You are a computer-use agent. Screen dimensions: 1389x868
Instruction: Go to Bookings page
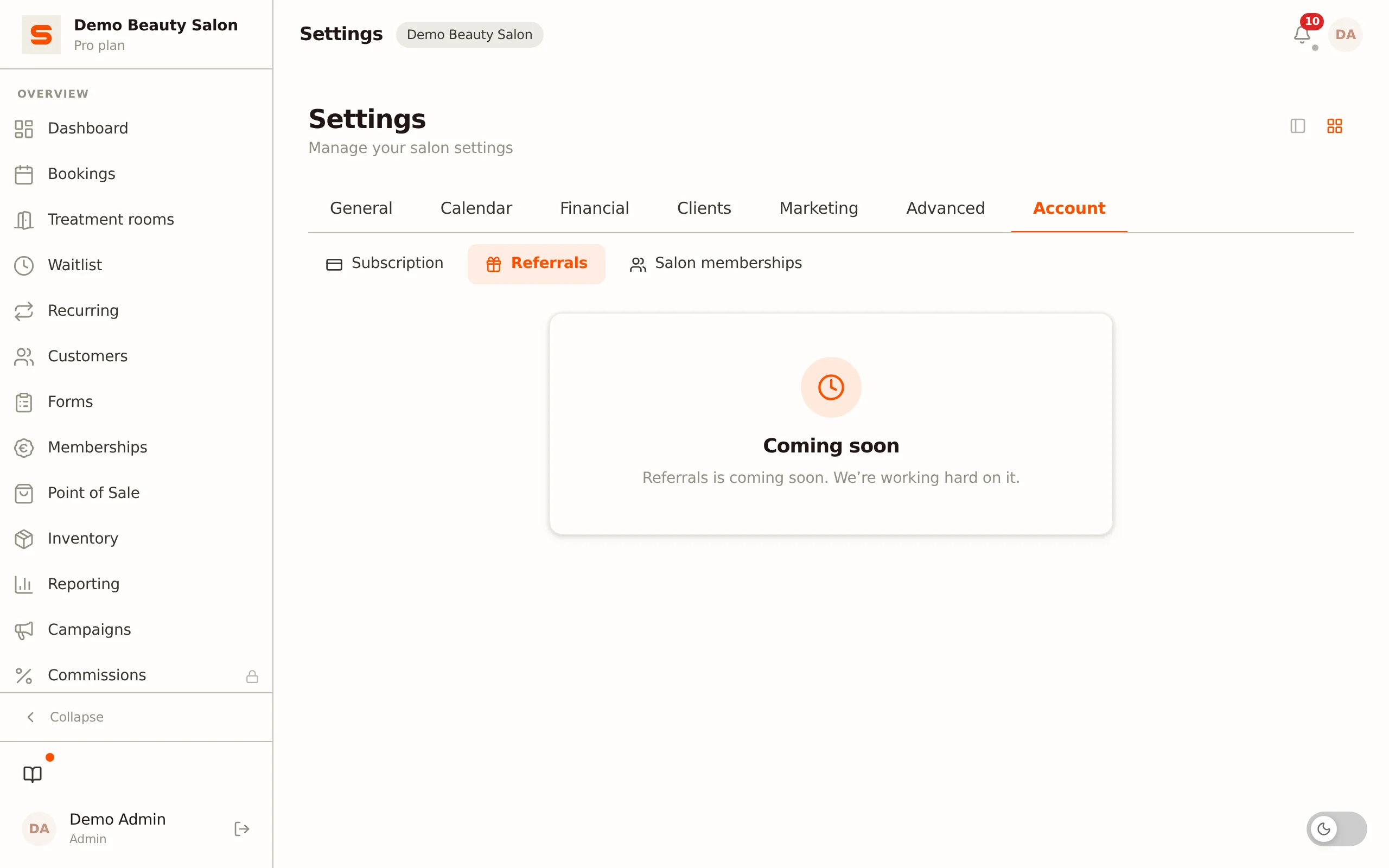tap(81, 174)
